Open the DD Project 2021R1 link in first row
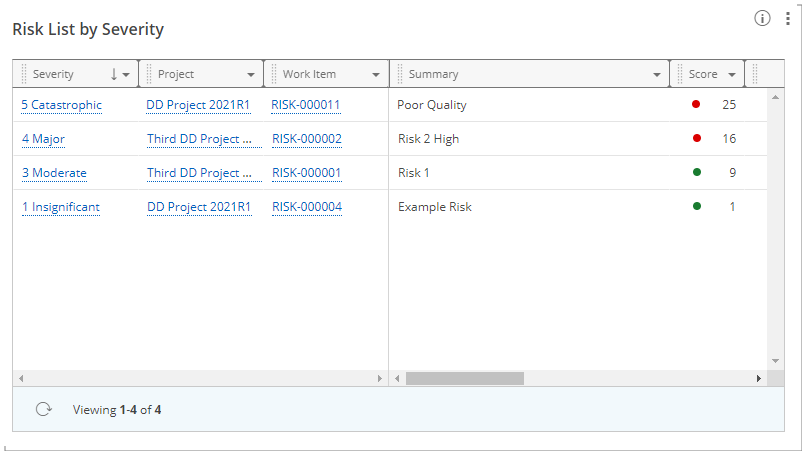 tap(199, 105)
